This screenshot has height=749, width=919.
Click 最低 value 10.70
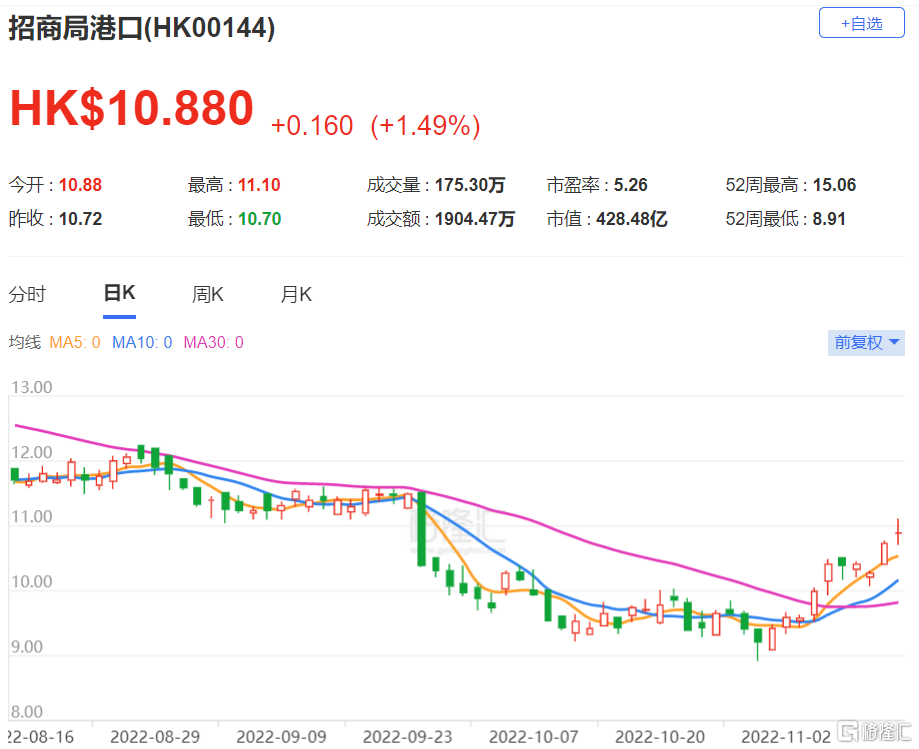(259, 219)
